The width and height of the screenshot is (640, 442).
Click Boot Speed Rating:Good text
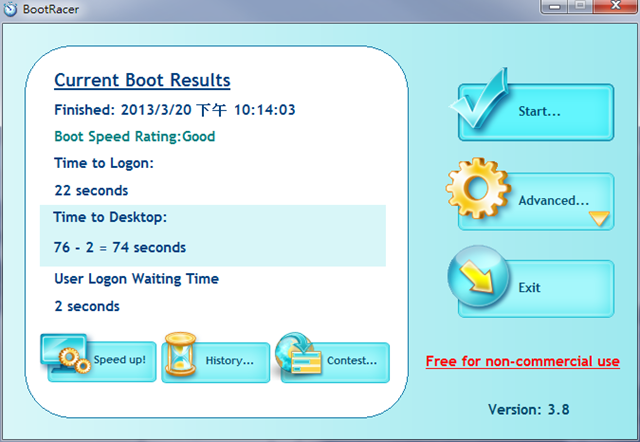click(x=135, y=136)
